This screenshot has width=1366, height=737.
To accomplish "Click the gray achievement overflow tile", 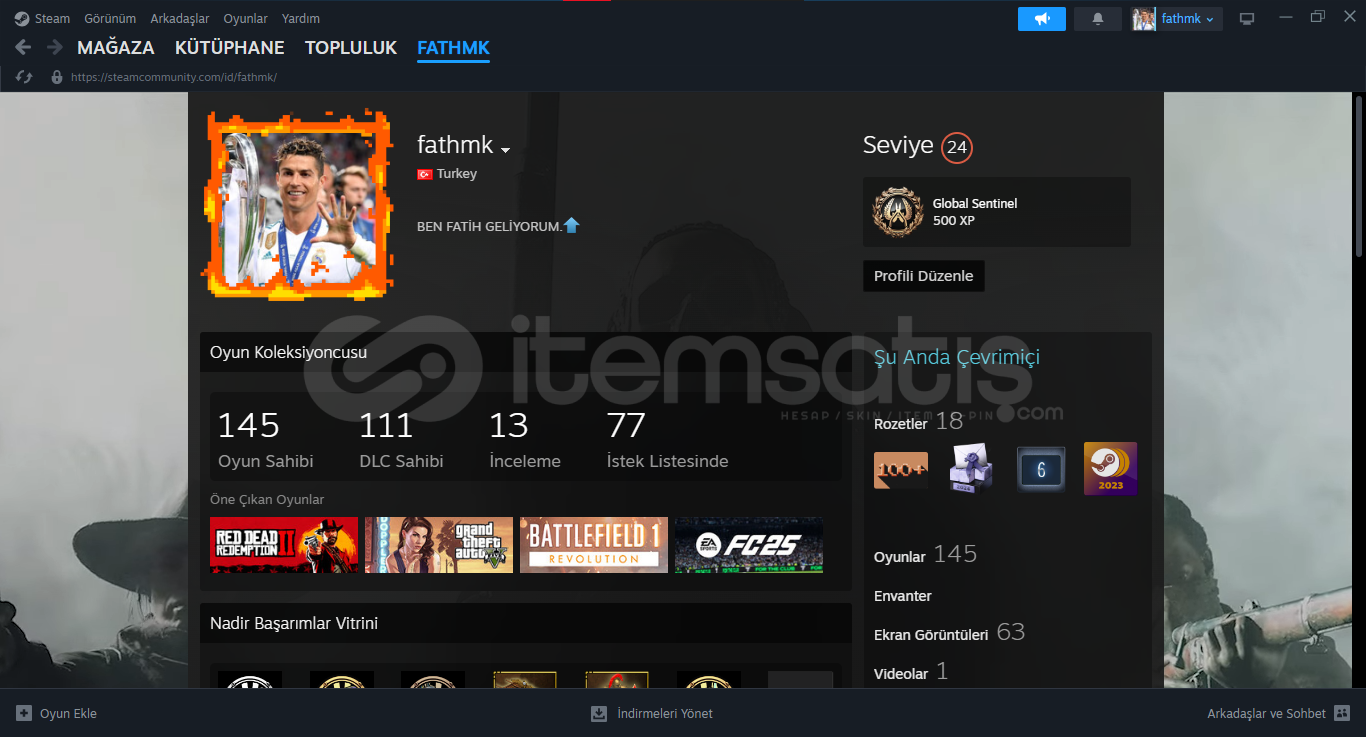I will [800, 680].
